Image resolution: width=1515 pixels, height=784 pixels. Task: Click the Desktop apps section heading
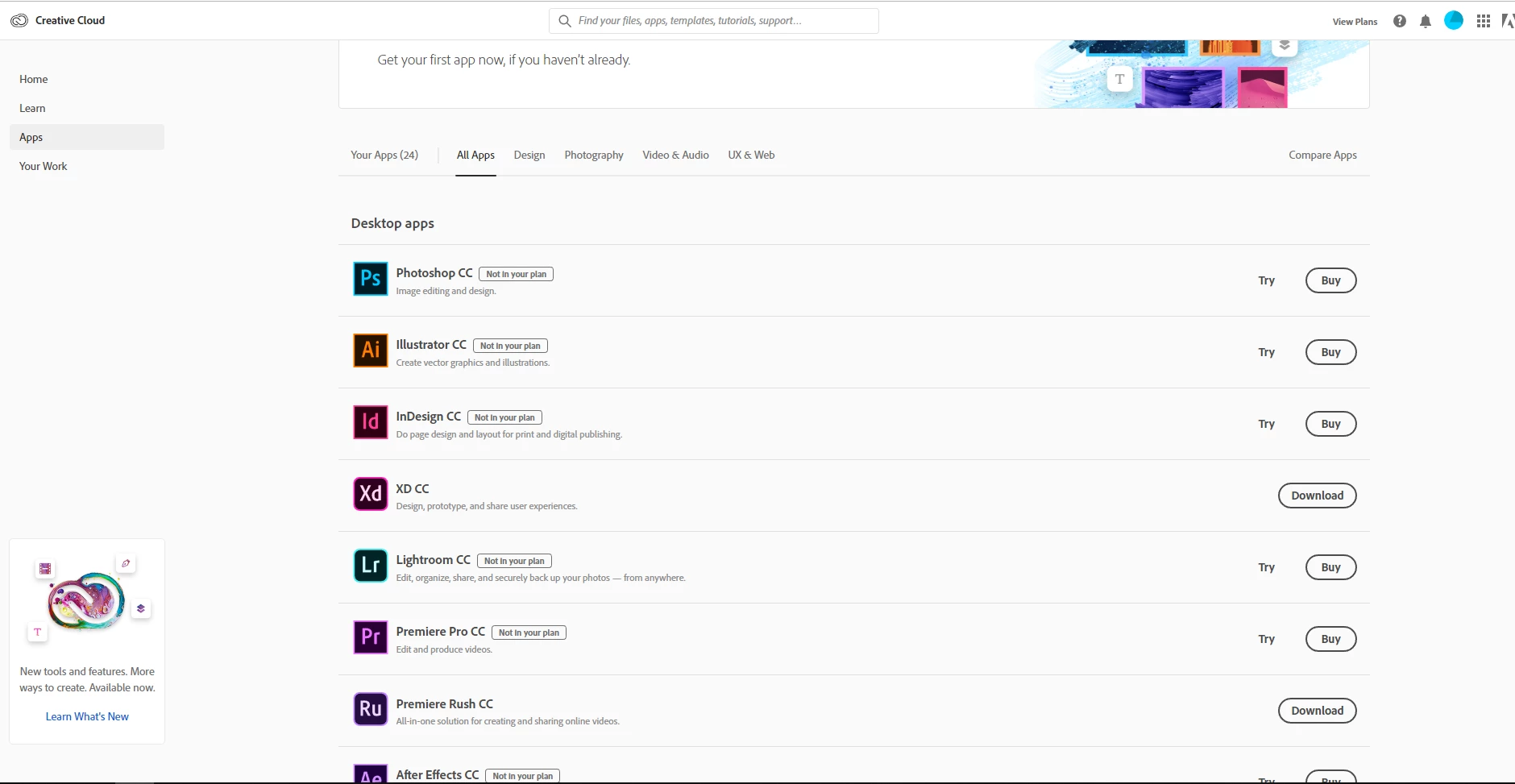point(392,223)
